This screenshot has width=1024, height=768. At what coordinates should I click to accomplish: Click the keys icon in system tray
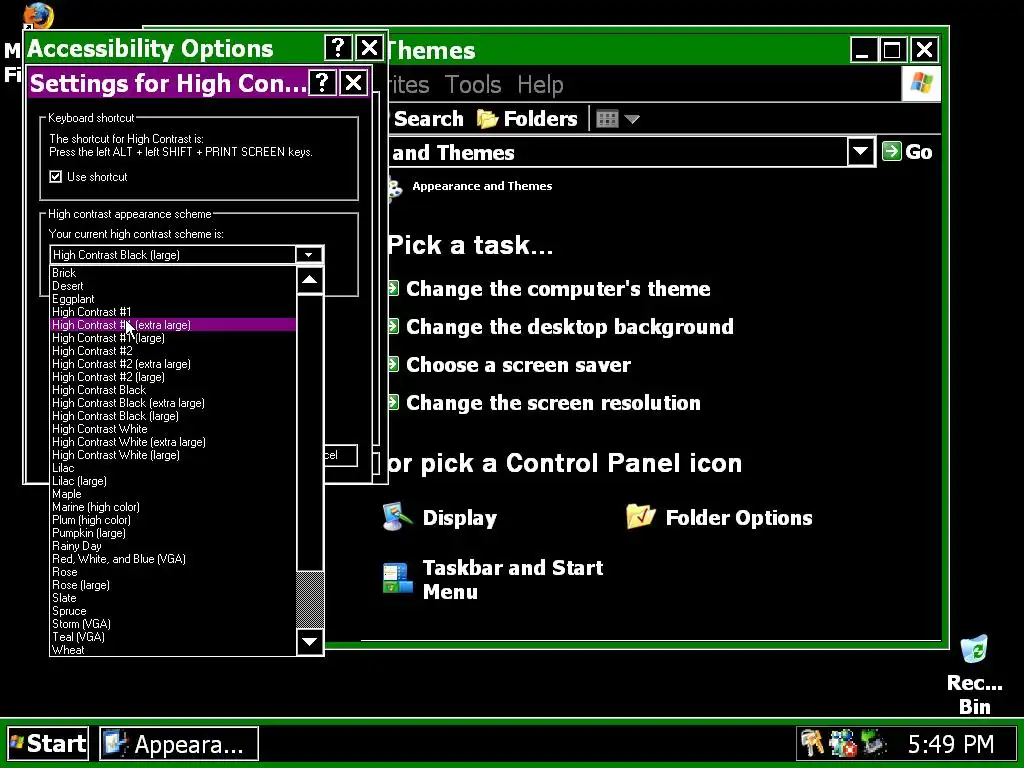click(812, 743)
